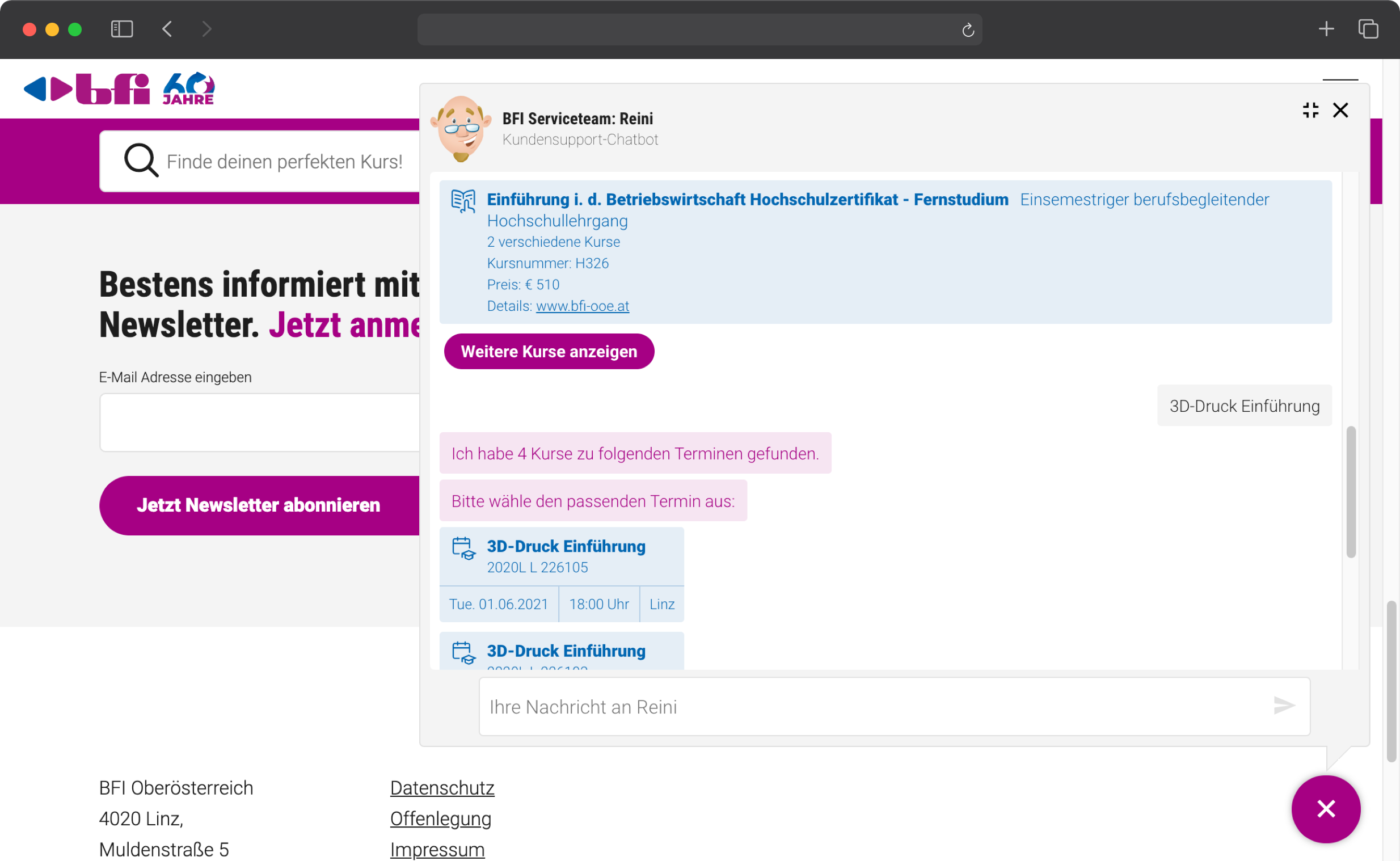Click the browser address bar
Image resolution: width=1400 pixels, height=861 pixels.
tap(699, 29)
